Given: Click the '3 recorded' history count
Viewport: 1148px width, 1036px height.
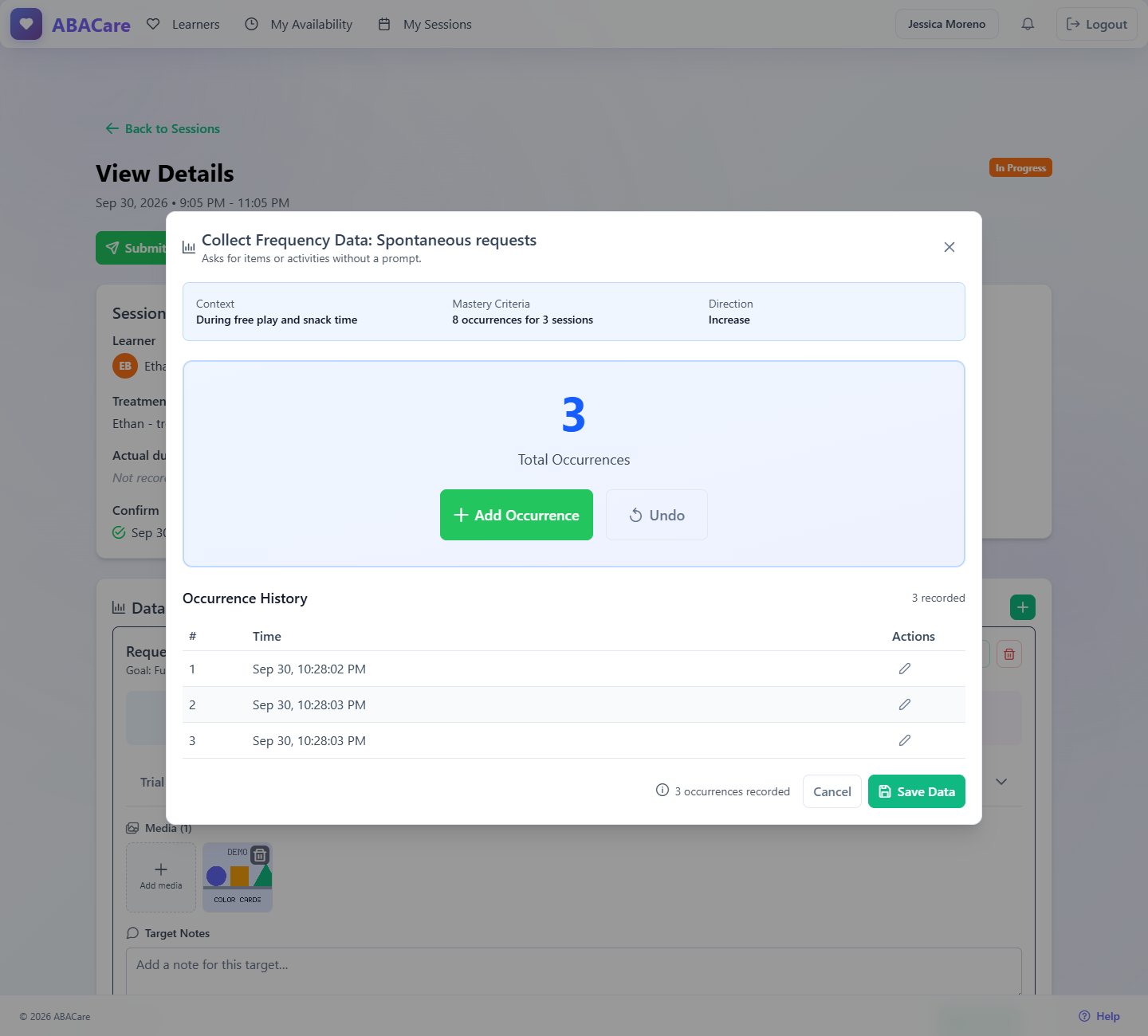Looking at the screenshot, I should (938, 598).
